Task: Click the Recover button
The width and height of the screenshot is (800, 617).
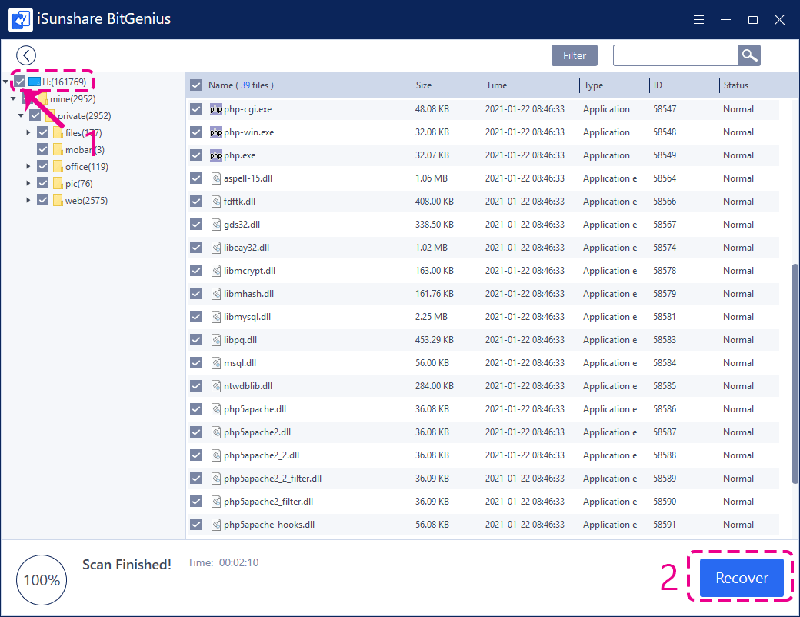Action: [x=741, y=578]
